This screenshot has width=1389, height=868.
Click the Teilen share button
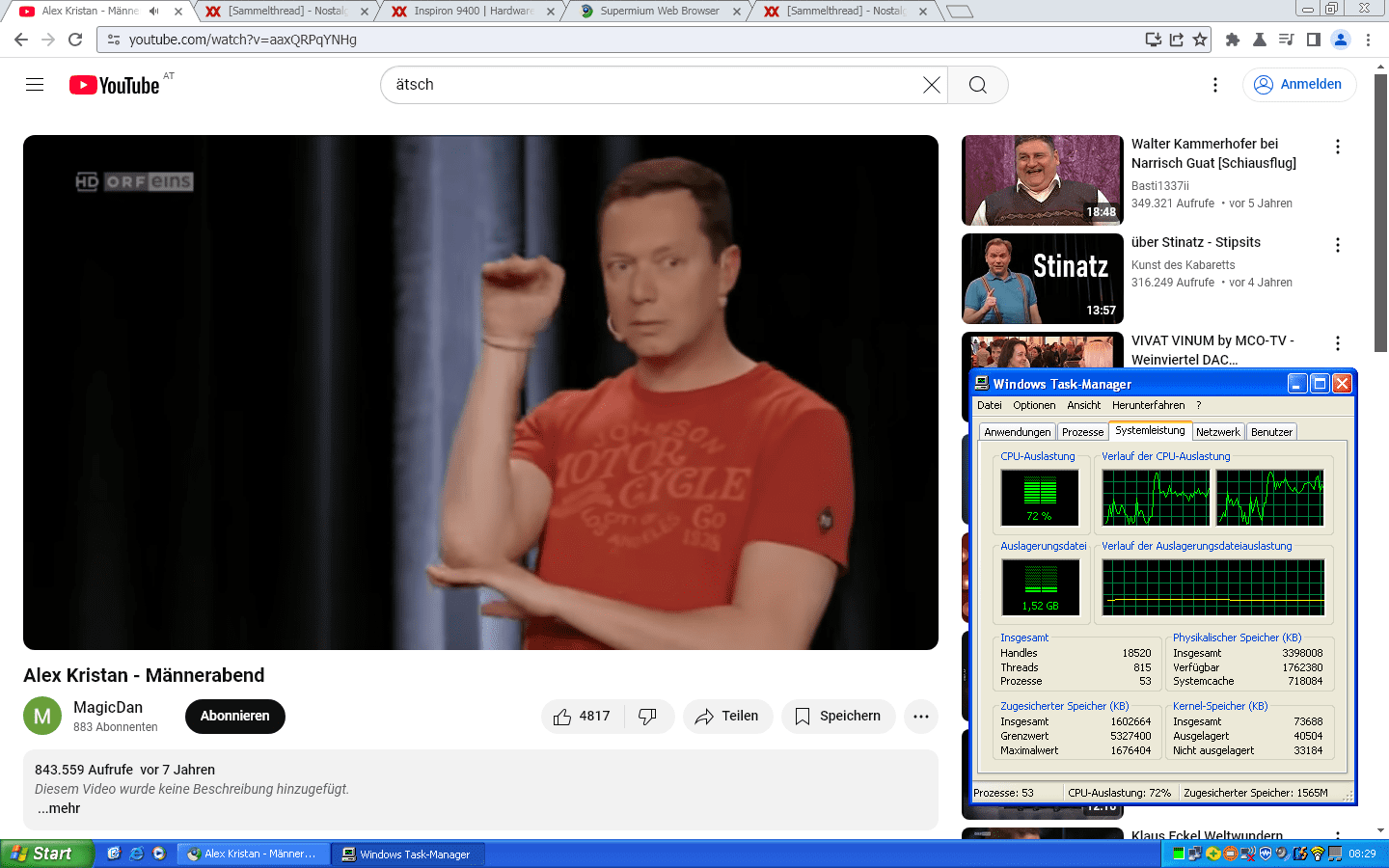click(x=728, y=717)
